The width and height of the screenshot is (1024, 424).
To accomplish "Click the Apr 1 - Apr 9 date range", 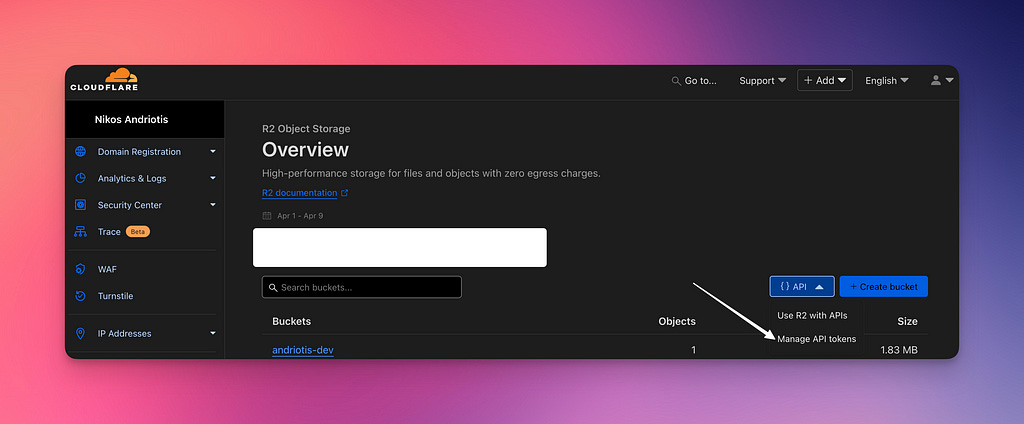I will (x=300, y=216).
